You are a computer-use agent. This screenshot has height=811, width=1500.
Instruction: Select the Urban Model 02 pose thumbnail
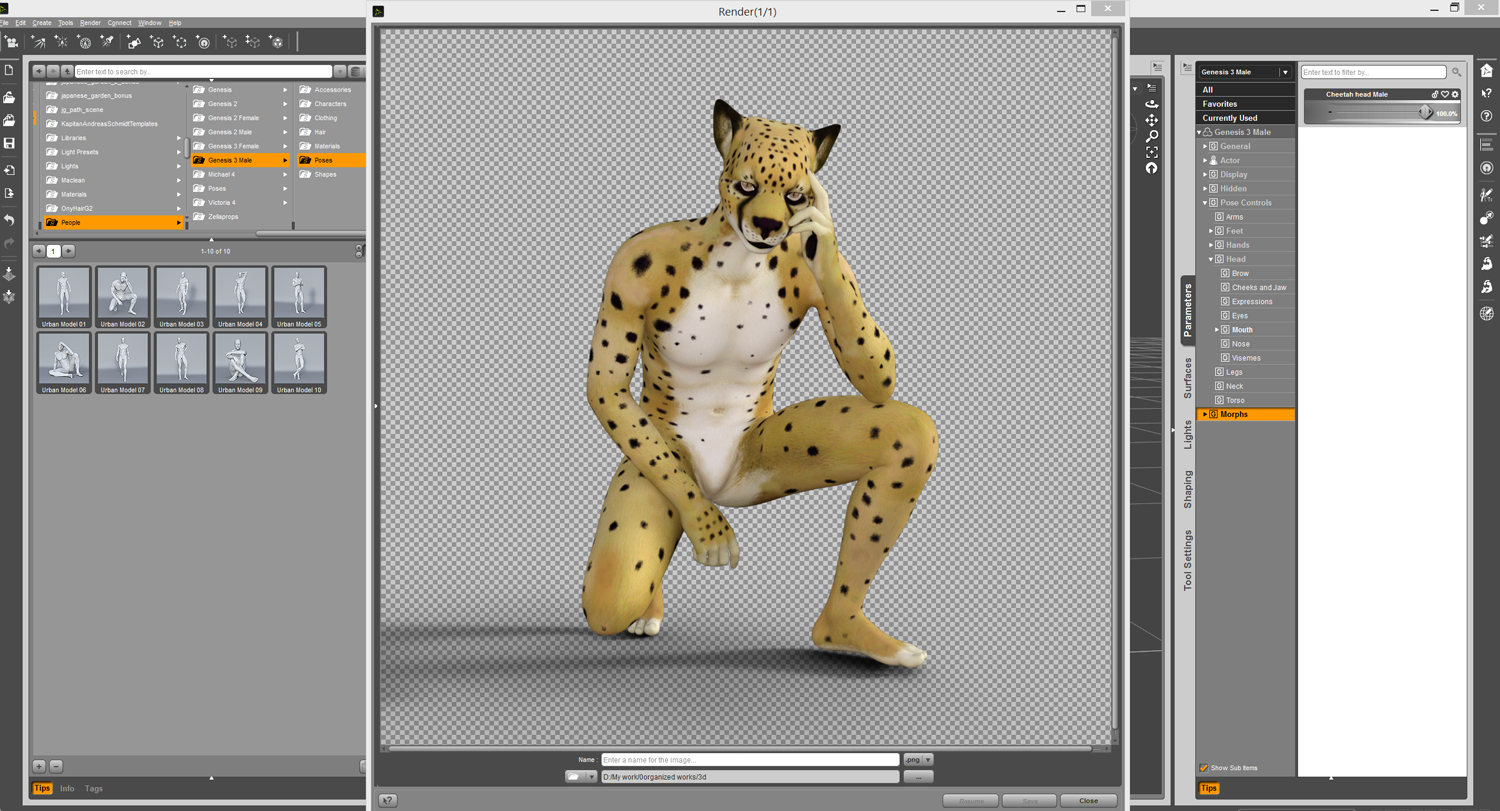[122, 297]
